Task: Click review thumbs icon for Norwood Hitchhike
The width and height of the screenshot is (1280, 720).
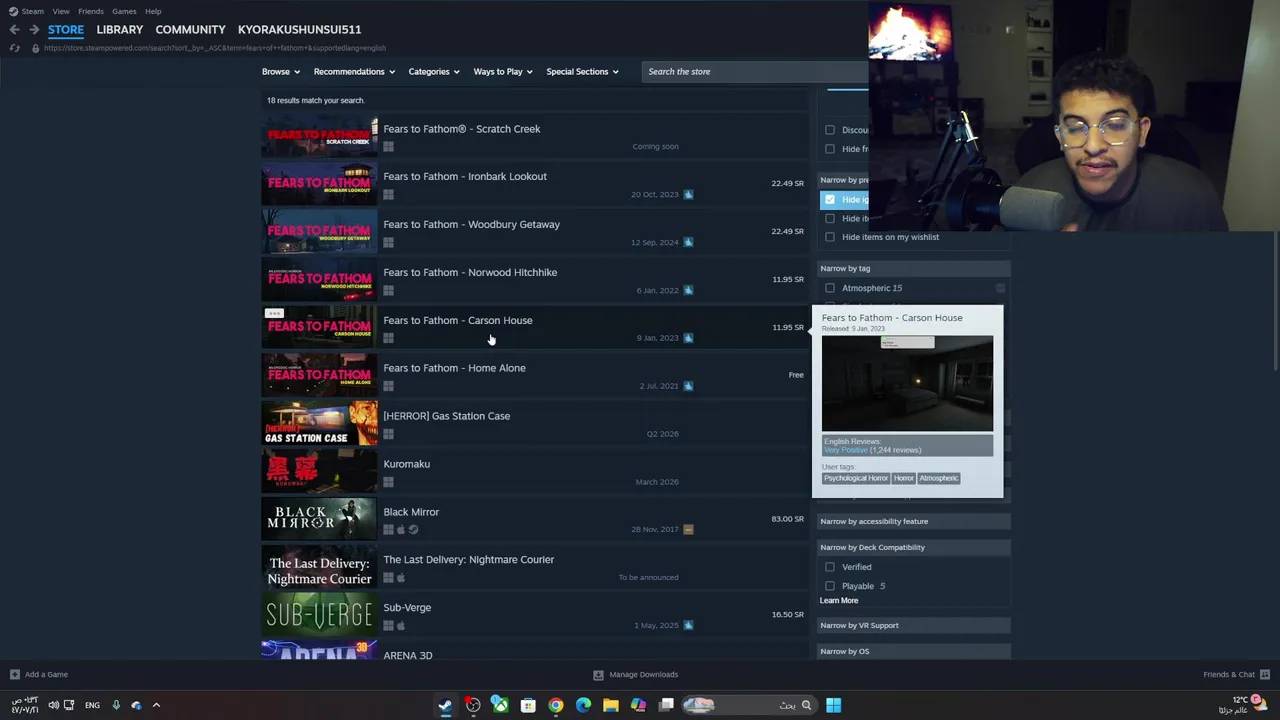Action: click(x=688, y=290)
